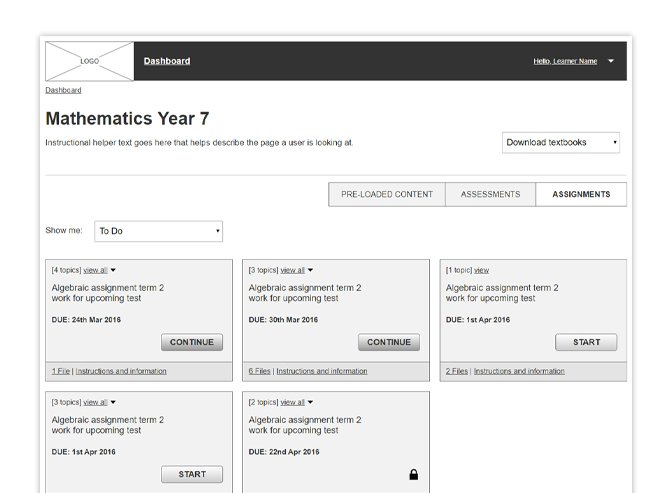Click view all on the 30th Mar card
Viewport: 672px width, 493px height.
click(x=292, y=270)
